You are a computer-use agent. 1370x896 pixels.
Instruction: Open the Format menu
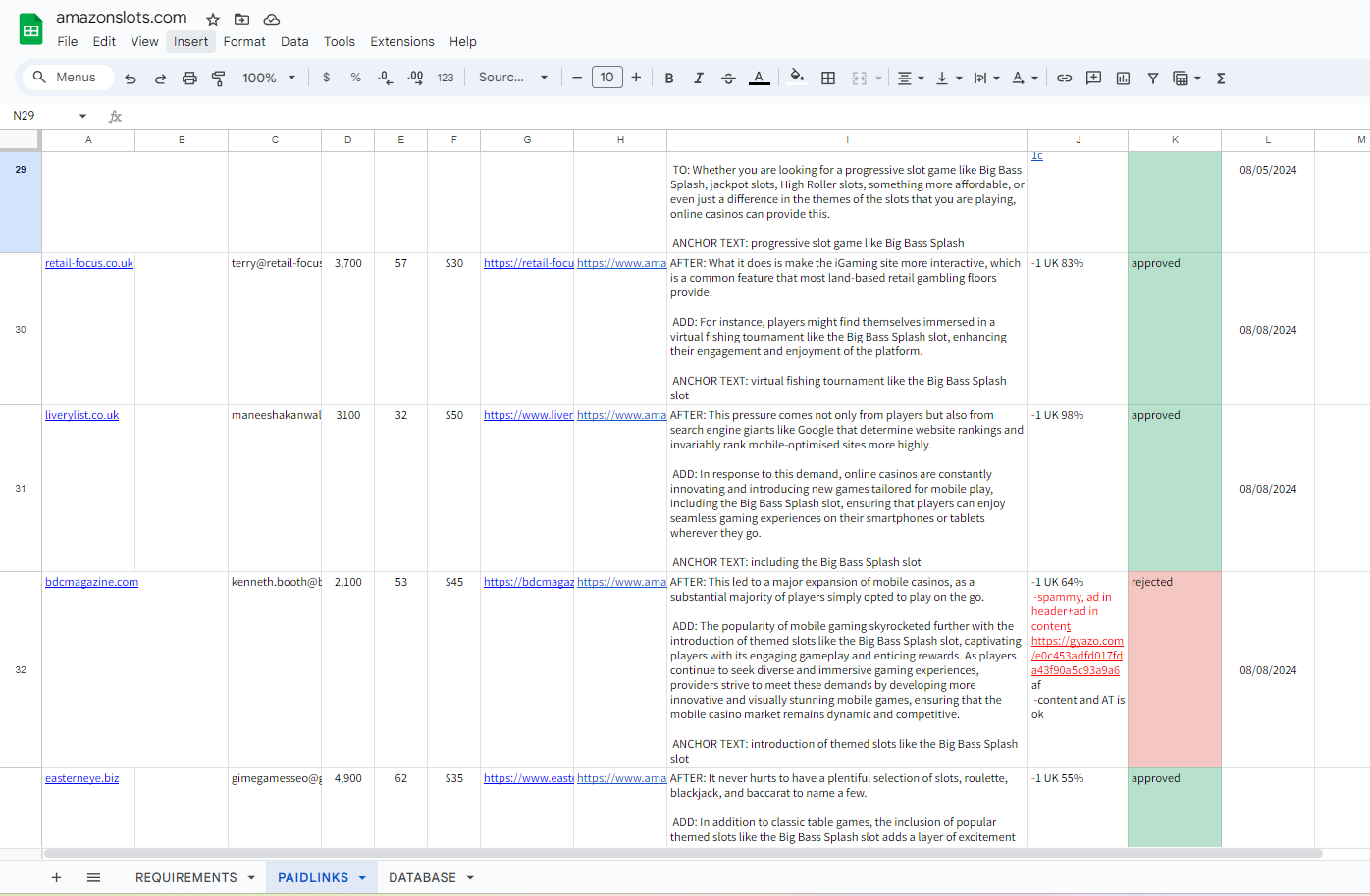pyautogui.click(x=244, y=41)
